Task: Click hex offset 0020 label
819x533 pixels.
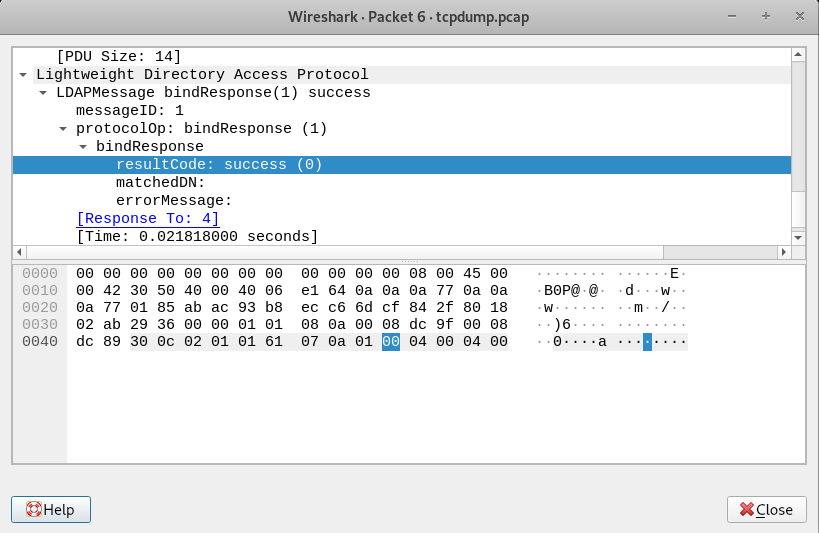Action: [x=40, y=307]
